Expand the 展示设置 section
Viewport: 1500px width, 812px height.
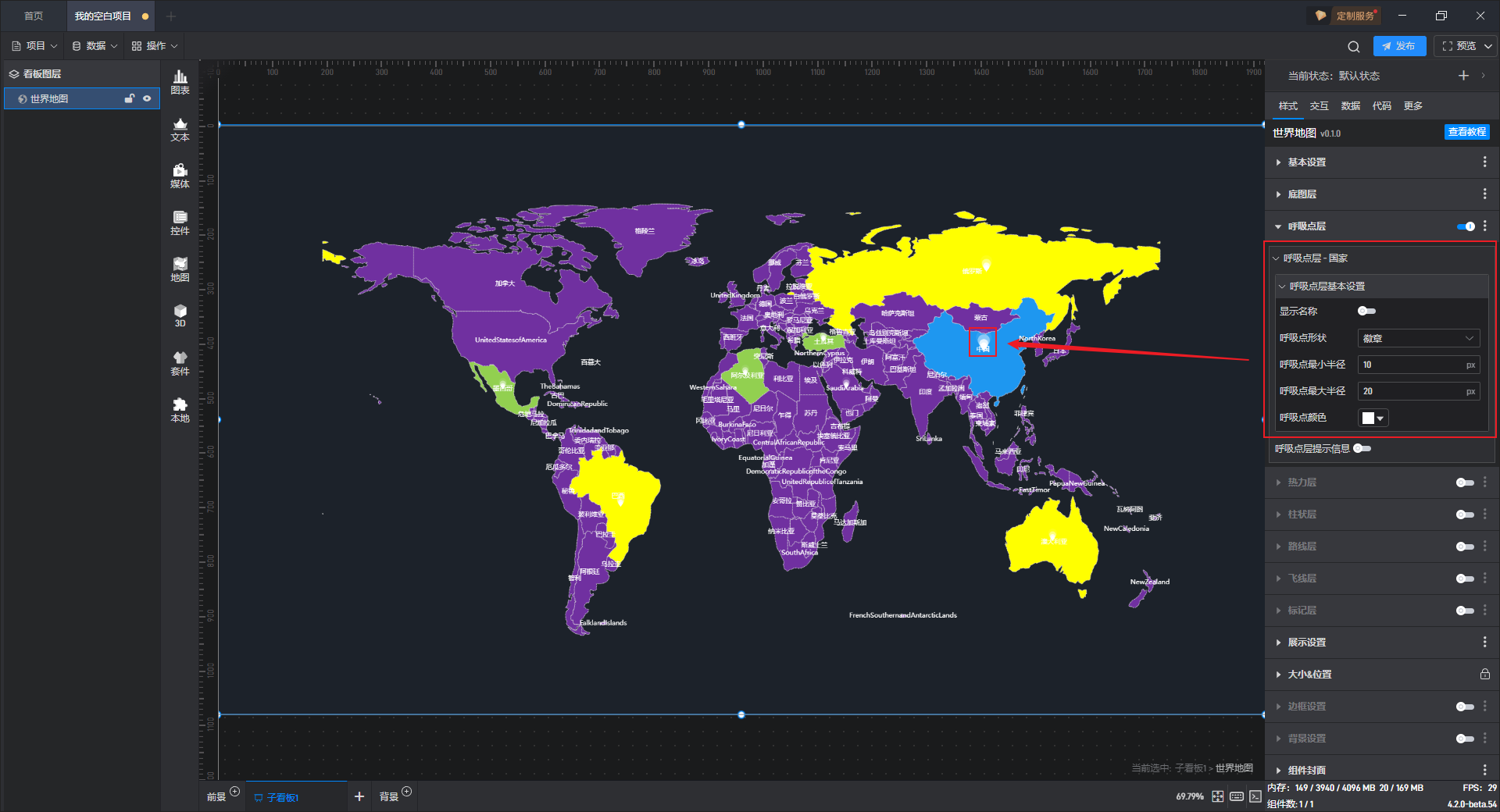pos(1307,642)
